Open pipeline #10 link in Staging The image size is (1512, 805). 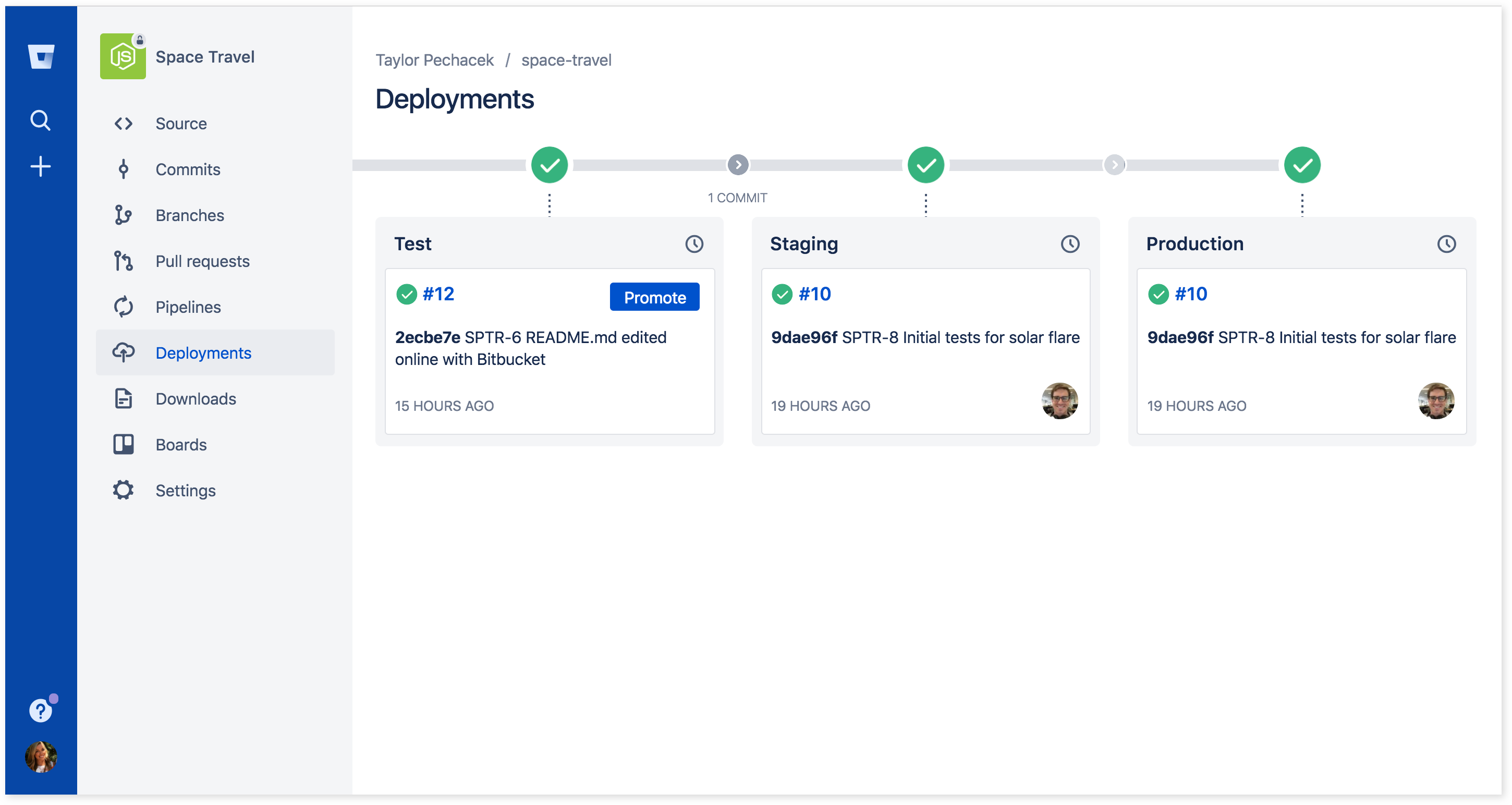pyautogui.click(x=814, y=294)
